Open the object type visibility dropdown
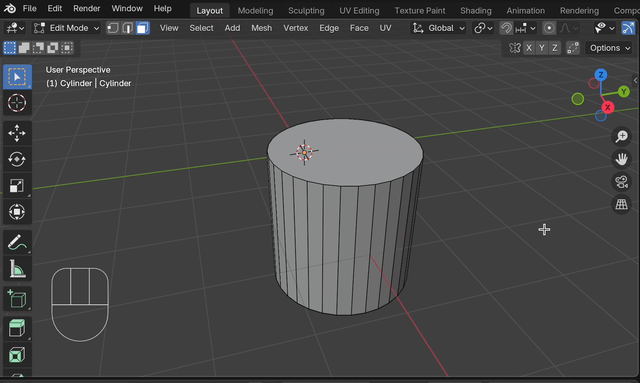 click(604, 28)
